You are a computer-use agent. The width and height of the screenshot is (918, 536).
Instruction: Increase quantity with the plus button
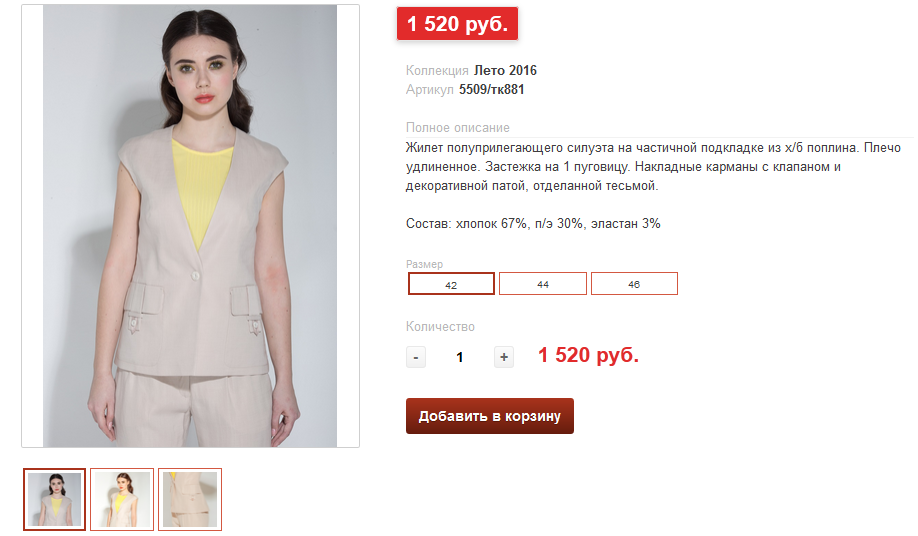[503, 357]
